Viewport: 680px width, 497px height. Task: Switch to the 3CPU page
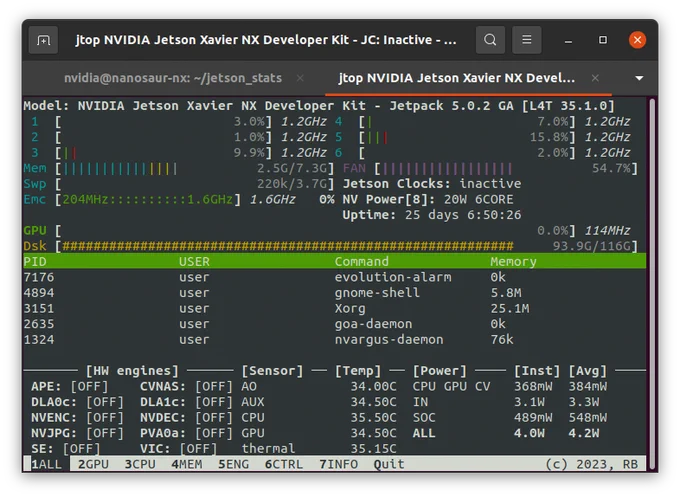click(x=140, y=464)
